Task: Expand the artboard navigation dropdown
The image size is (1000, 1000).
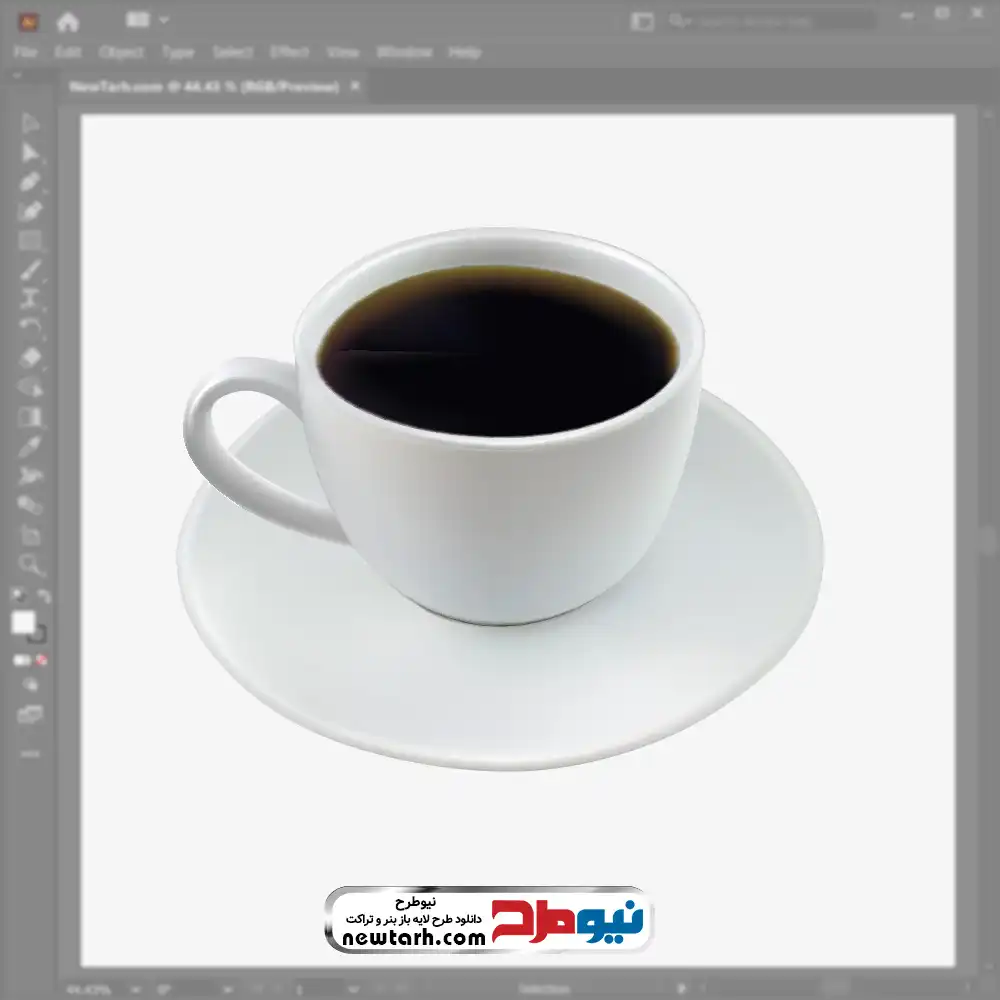Action: [353, 989]
